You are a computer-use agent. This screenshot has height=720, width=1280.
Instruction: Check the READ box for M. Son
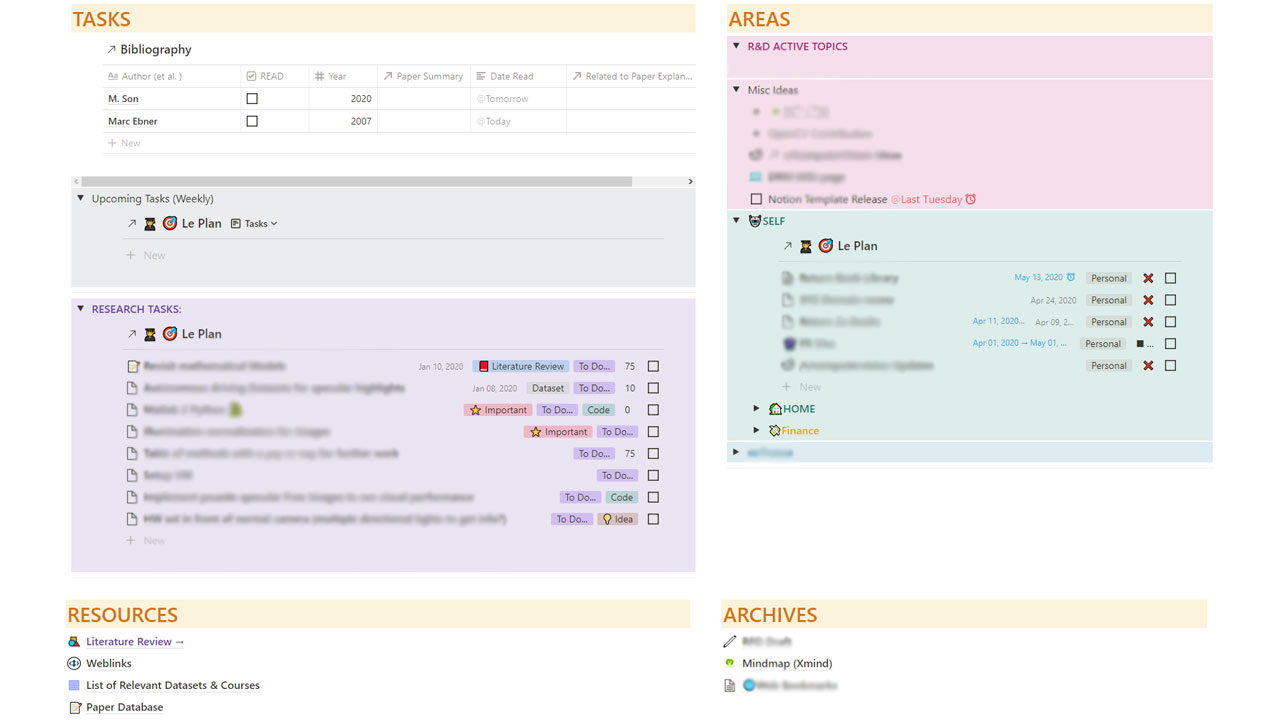[x=252, y=99]
